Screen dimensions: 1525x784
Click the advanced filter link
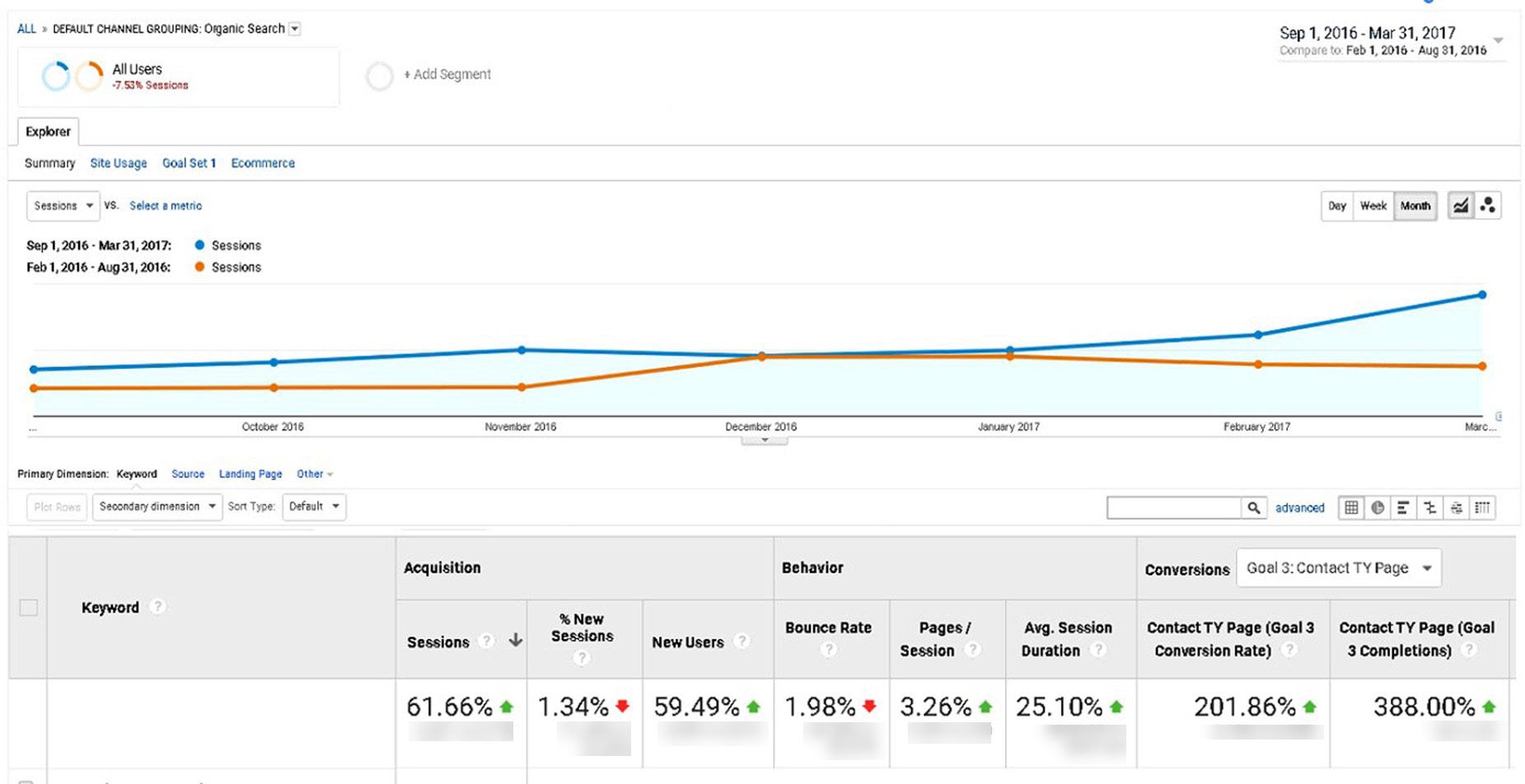pos(1299,508)
